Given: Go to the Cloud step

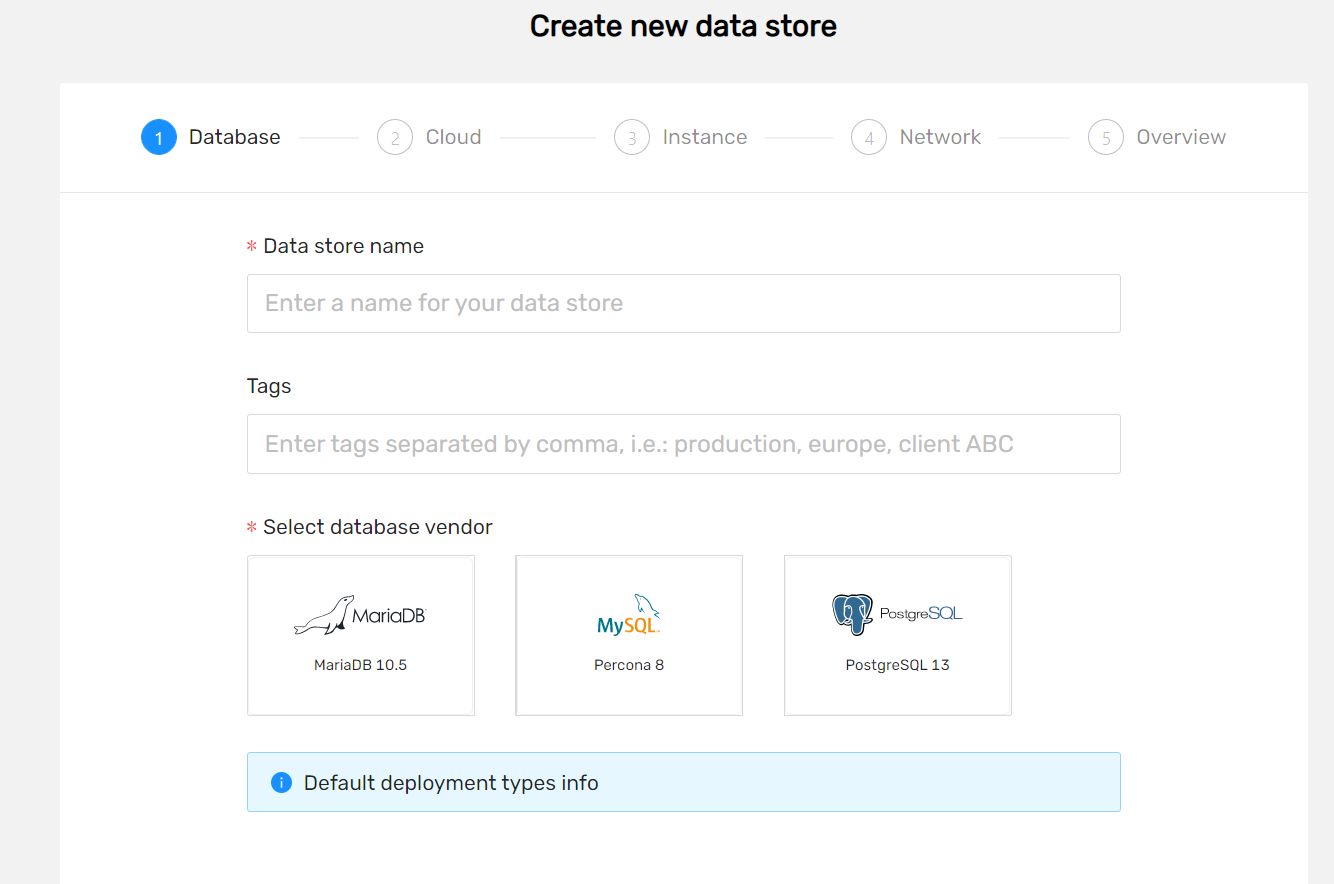Looking at the screenshot, I should pos(453,137).
